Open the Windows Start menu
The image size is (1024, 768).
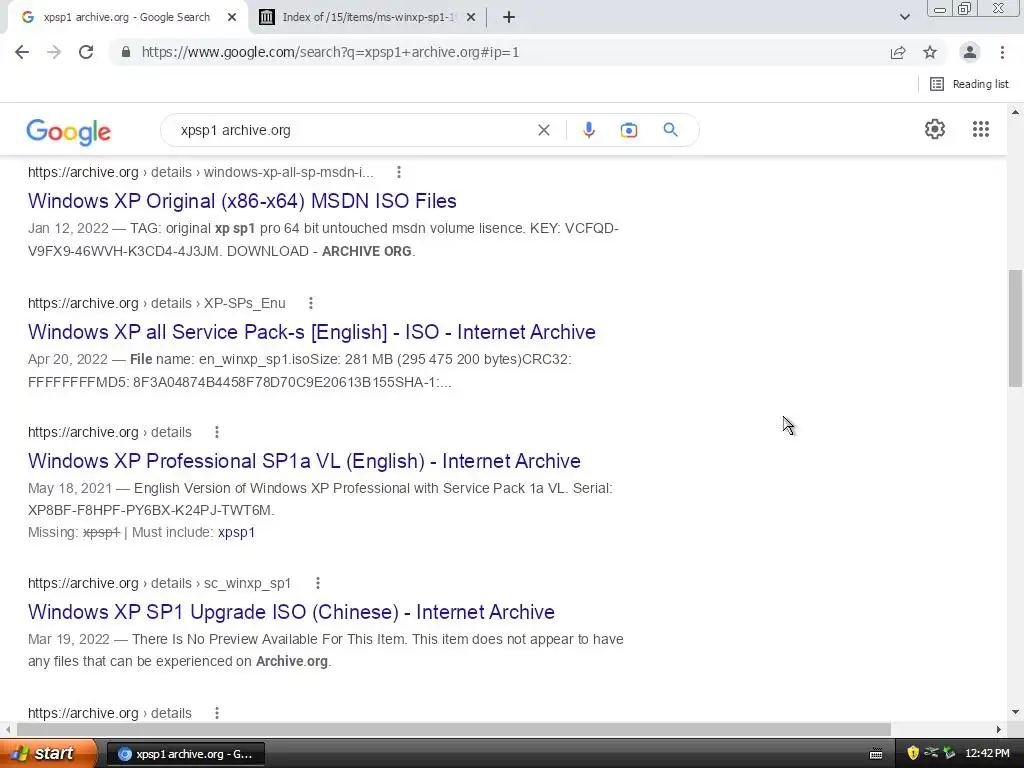[x=47, y=754]
